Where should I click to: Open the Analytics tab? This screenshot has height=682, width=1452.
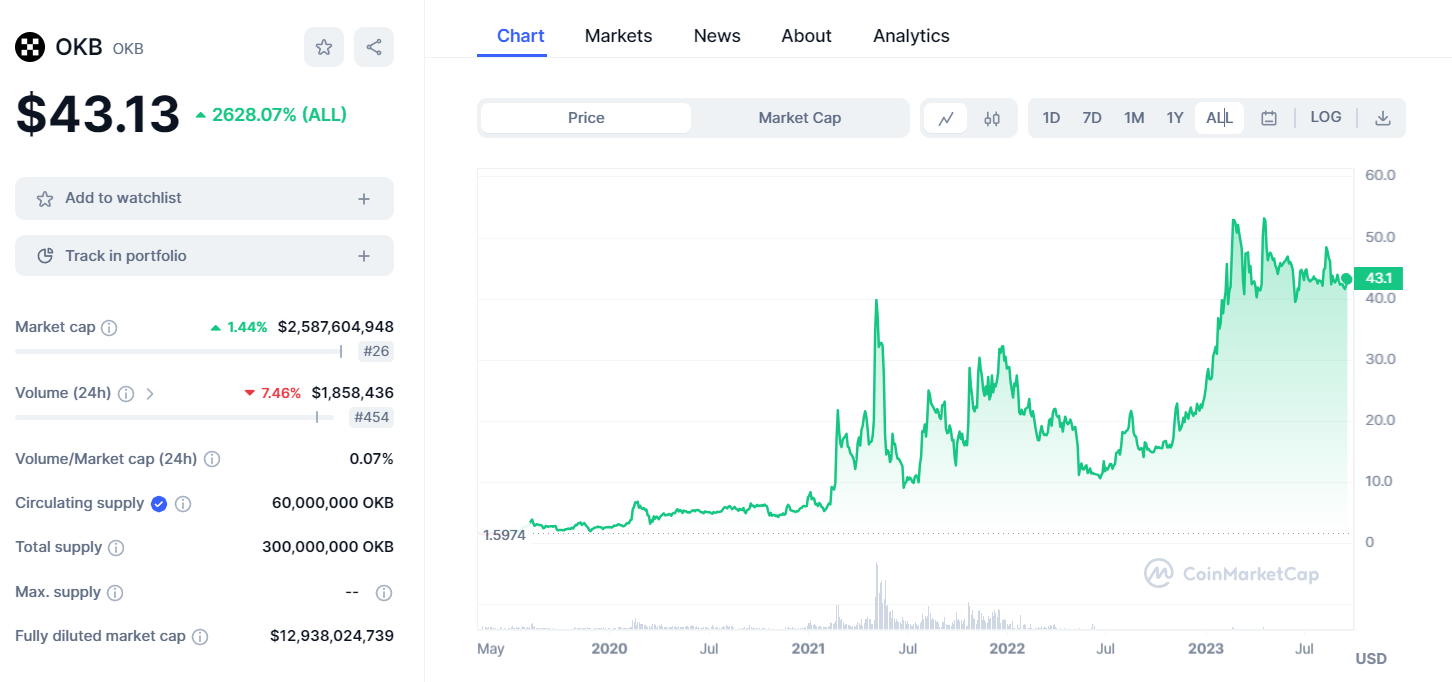click(x=911, y=36)
